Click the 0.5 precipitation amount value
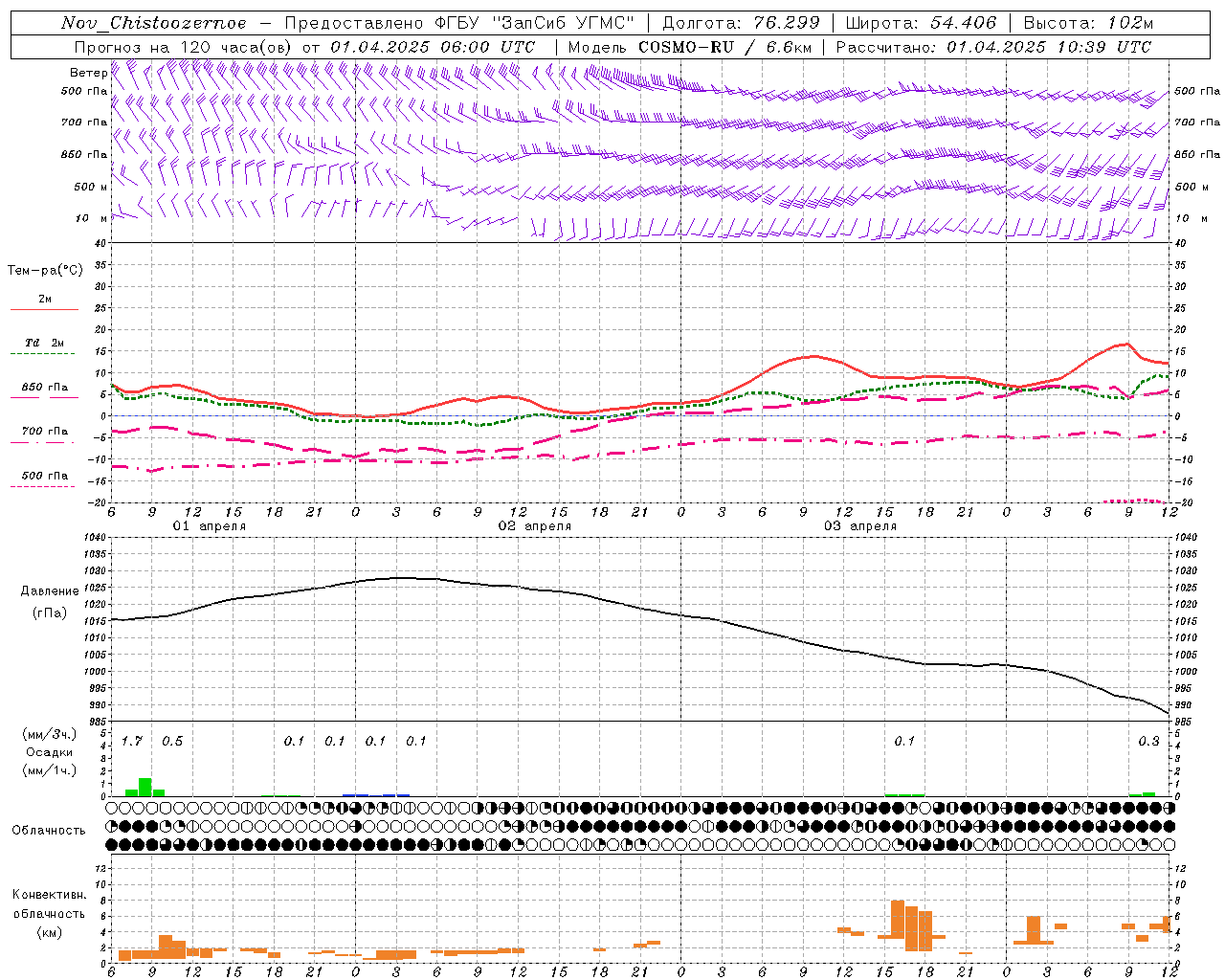 click(172, 741)
